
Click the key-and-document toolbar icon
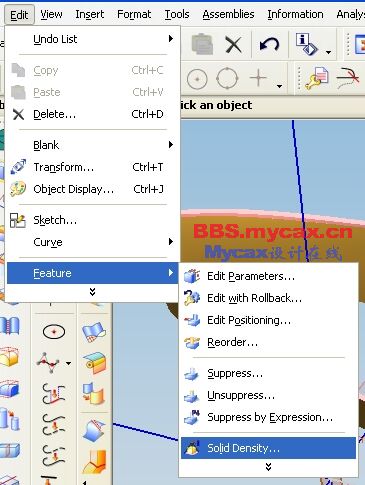pyautogui.click(x=316, y=79)
